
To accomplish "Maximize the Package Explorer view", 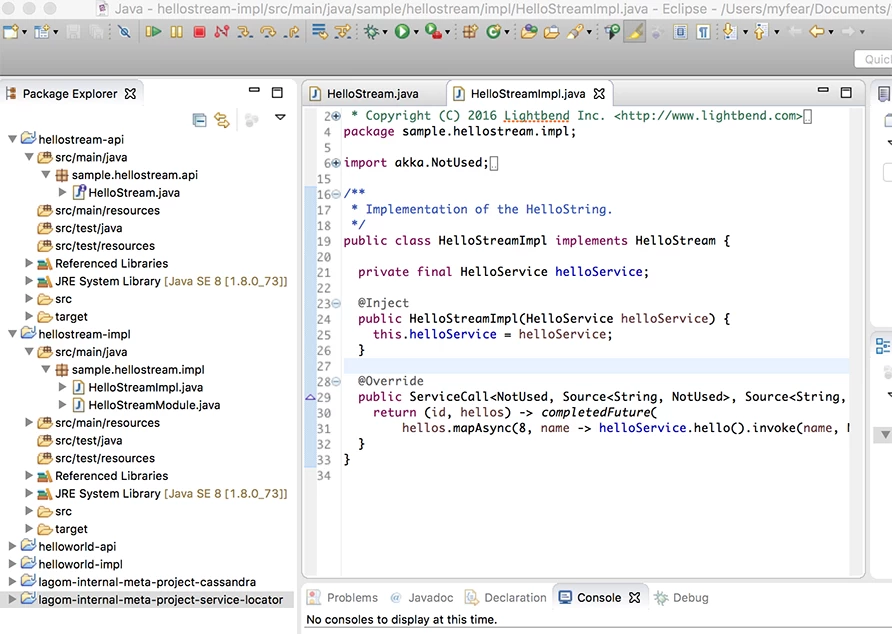I will click(x=277, y=92).
